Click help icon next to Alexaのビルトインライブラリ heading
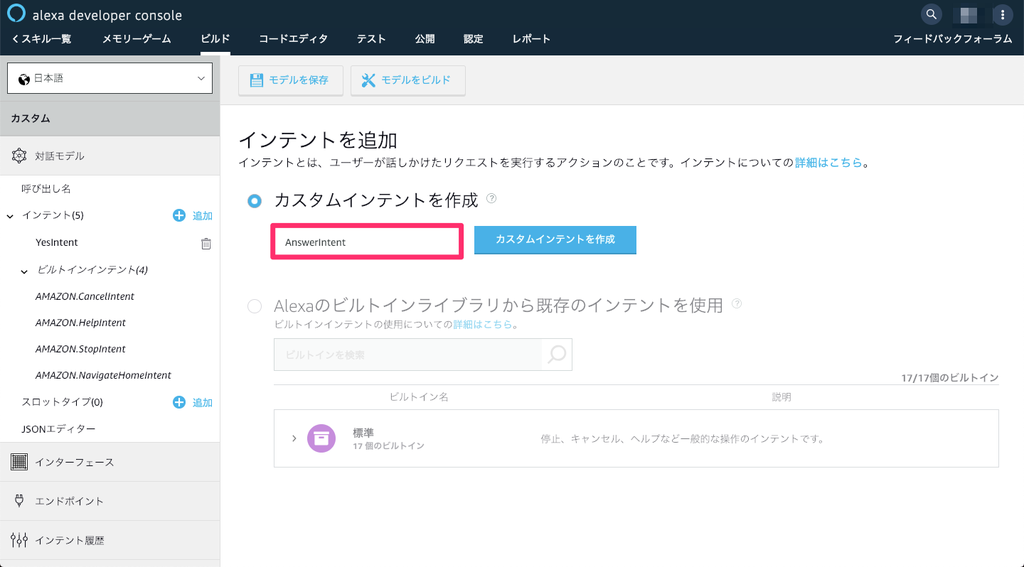Viewport: 1024px width, 567px height. tap(737, 303)
